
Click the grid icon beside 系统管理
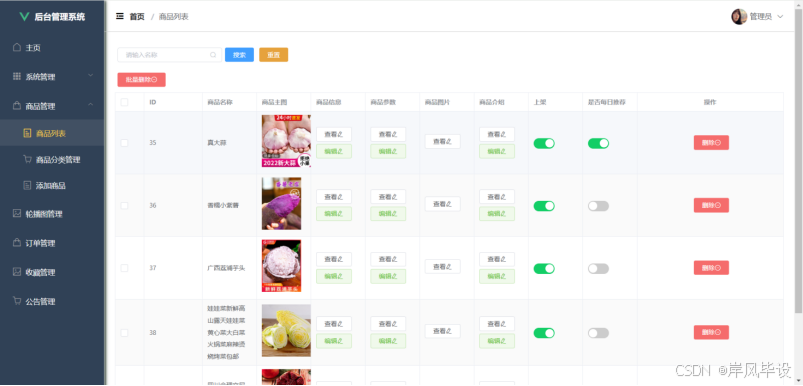pos(17,76)
